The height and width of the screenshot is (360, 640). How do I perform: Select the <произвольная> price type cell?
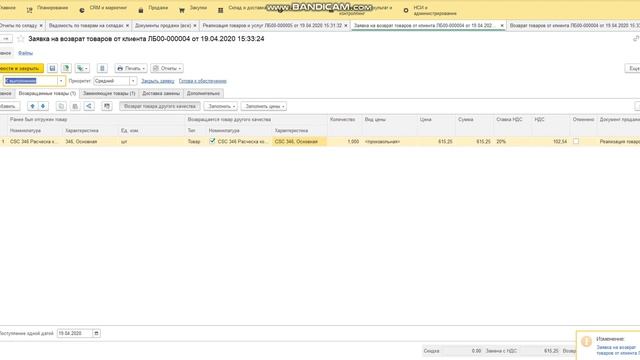point(390,141)
